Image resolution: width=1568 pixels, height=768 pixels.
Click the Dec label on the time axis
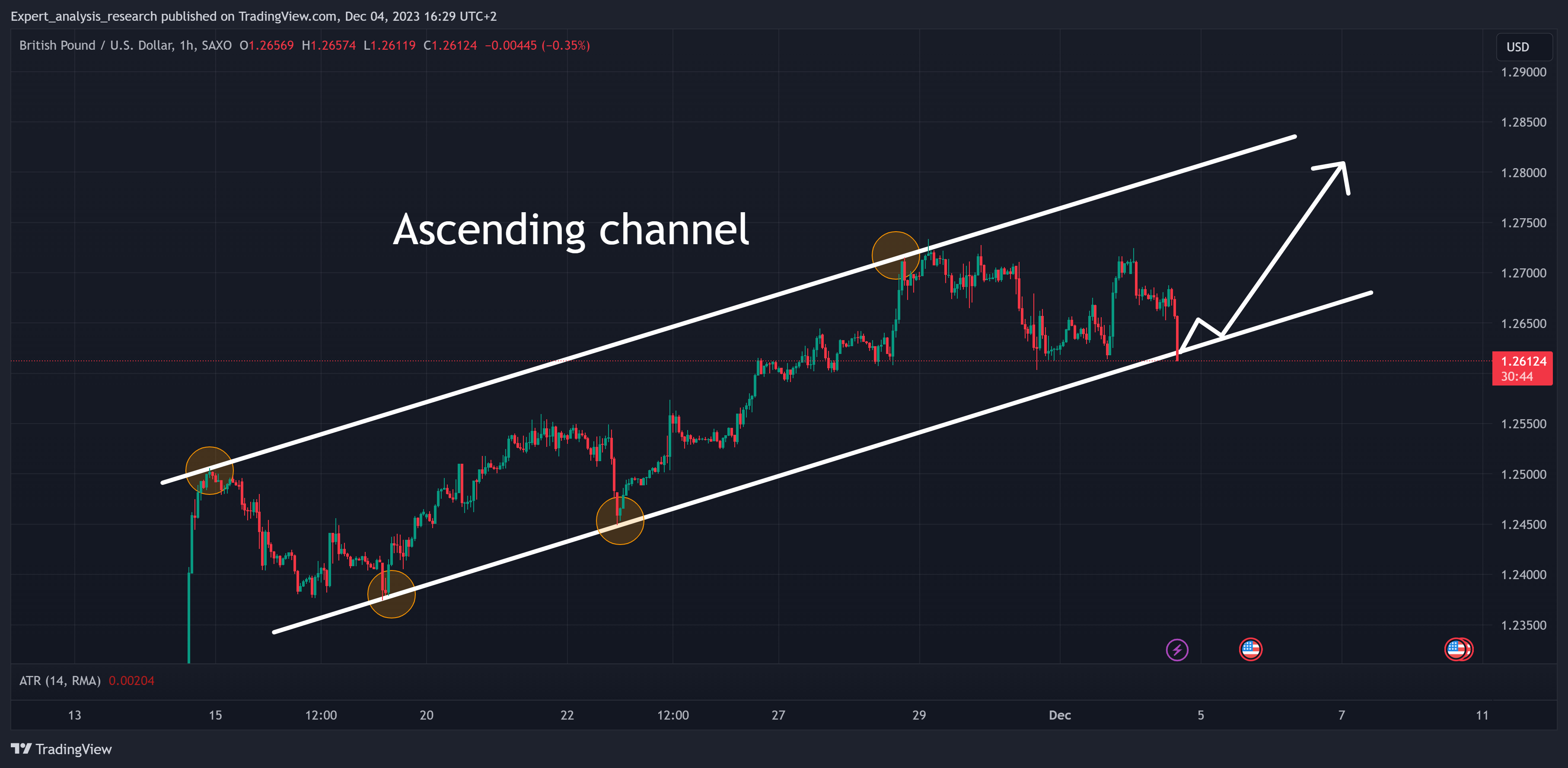(x=1060, y=715)
